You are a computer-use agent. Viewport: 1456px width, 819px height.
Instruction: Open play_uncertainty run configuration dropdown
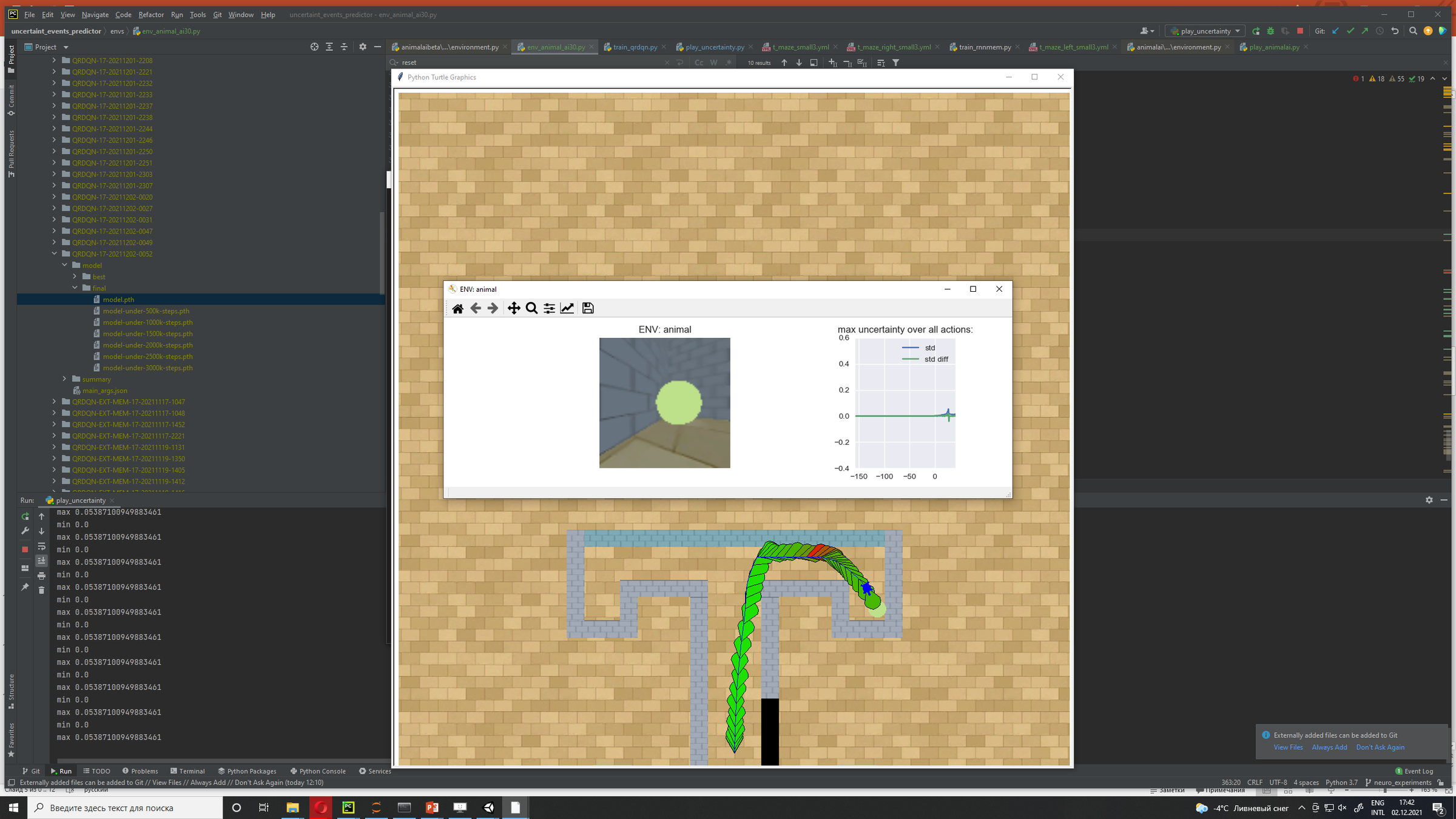(x=1205, y=31)
